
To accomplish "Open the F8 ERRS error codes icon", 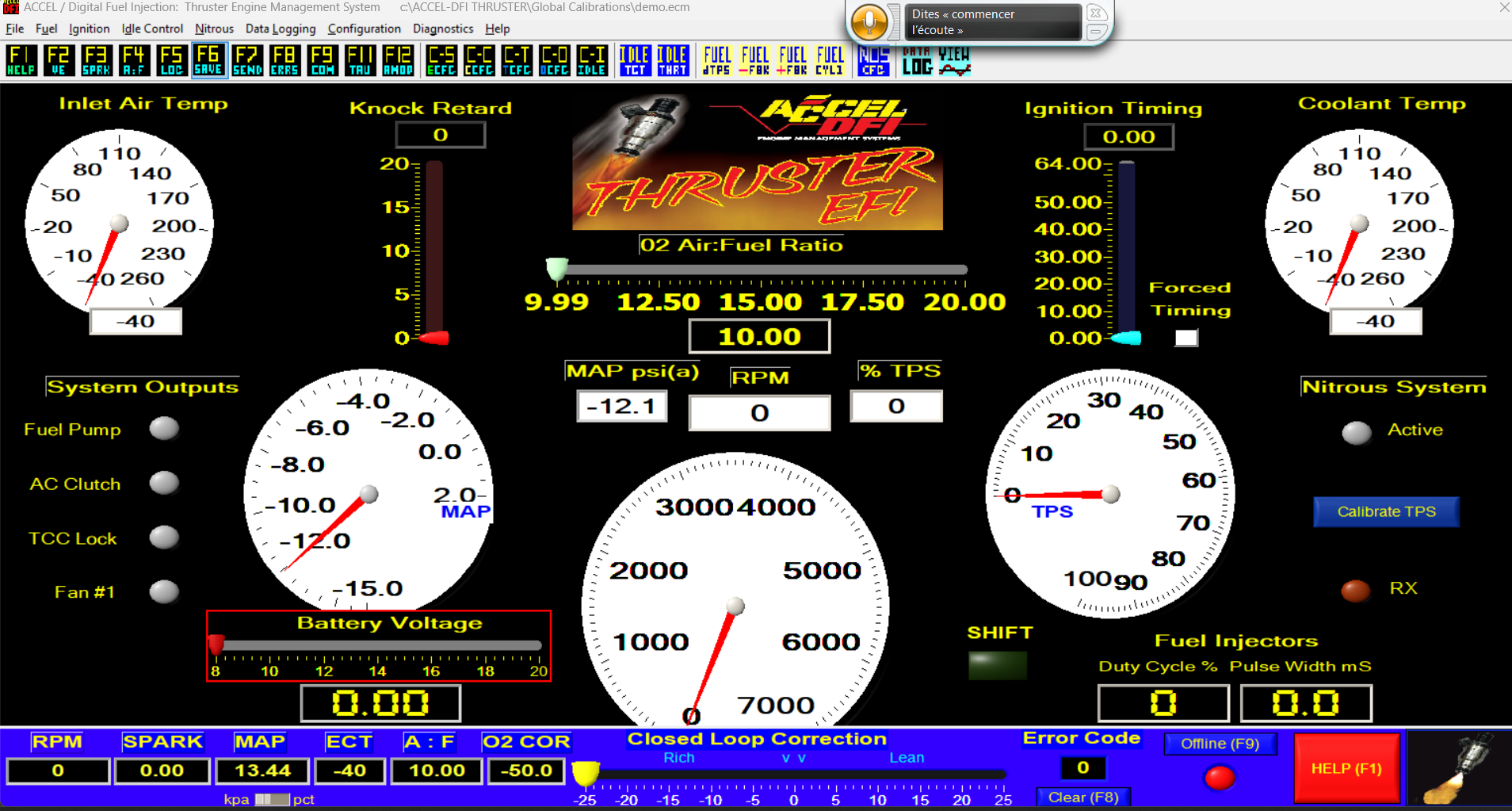I will pyautogui.click(x=284, y=60).
